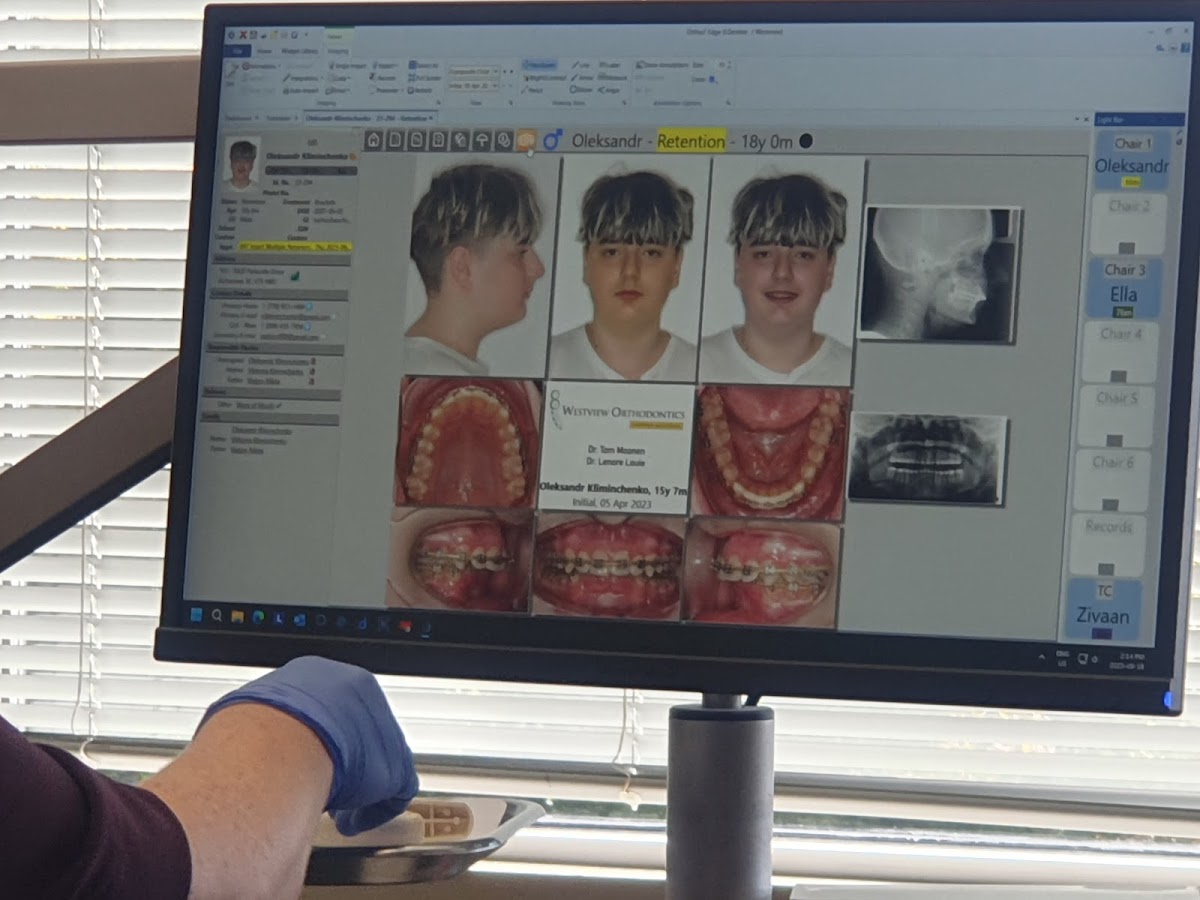Image resolution: width=1200 pixels, height=900 pixels.
Task: Open Windows Start menu
Action: 196,614
